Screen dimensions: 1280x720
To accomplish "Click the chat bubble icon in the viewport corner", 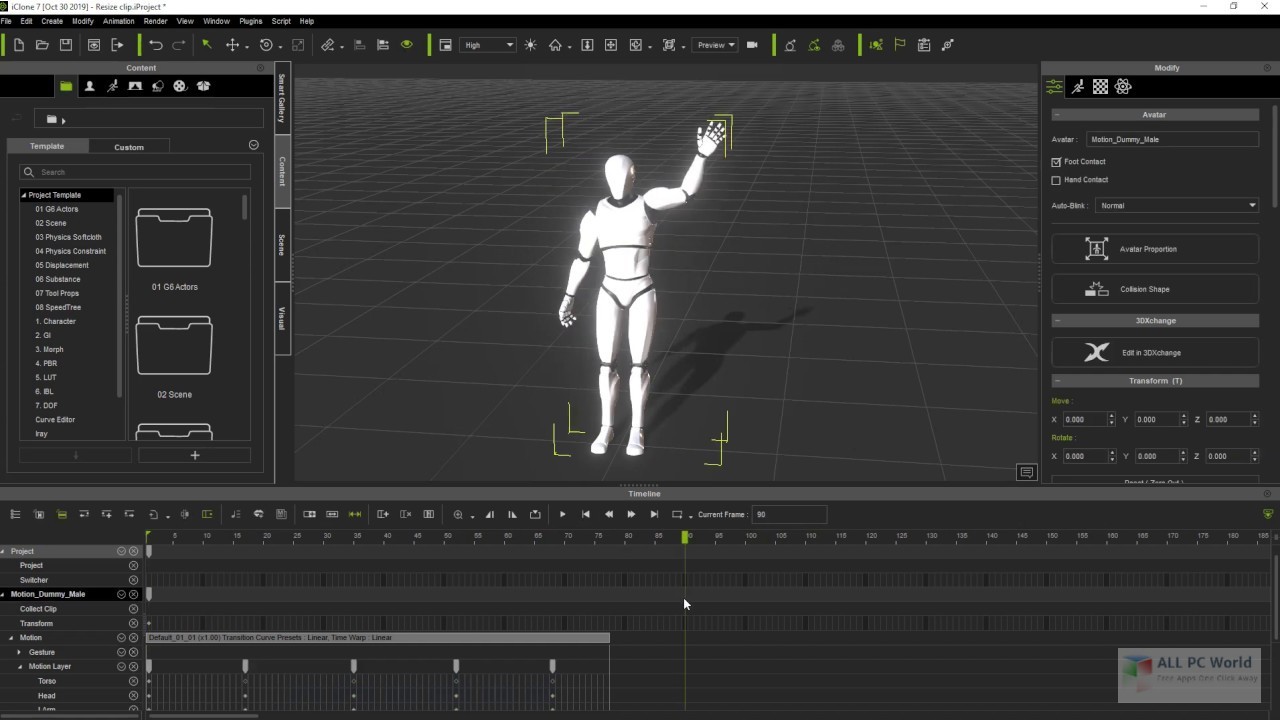I will pos(1026,472).
